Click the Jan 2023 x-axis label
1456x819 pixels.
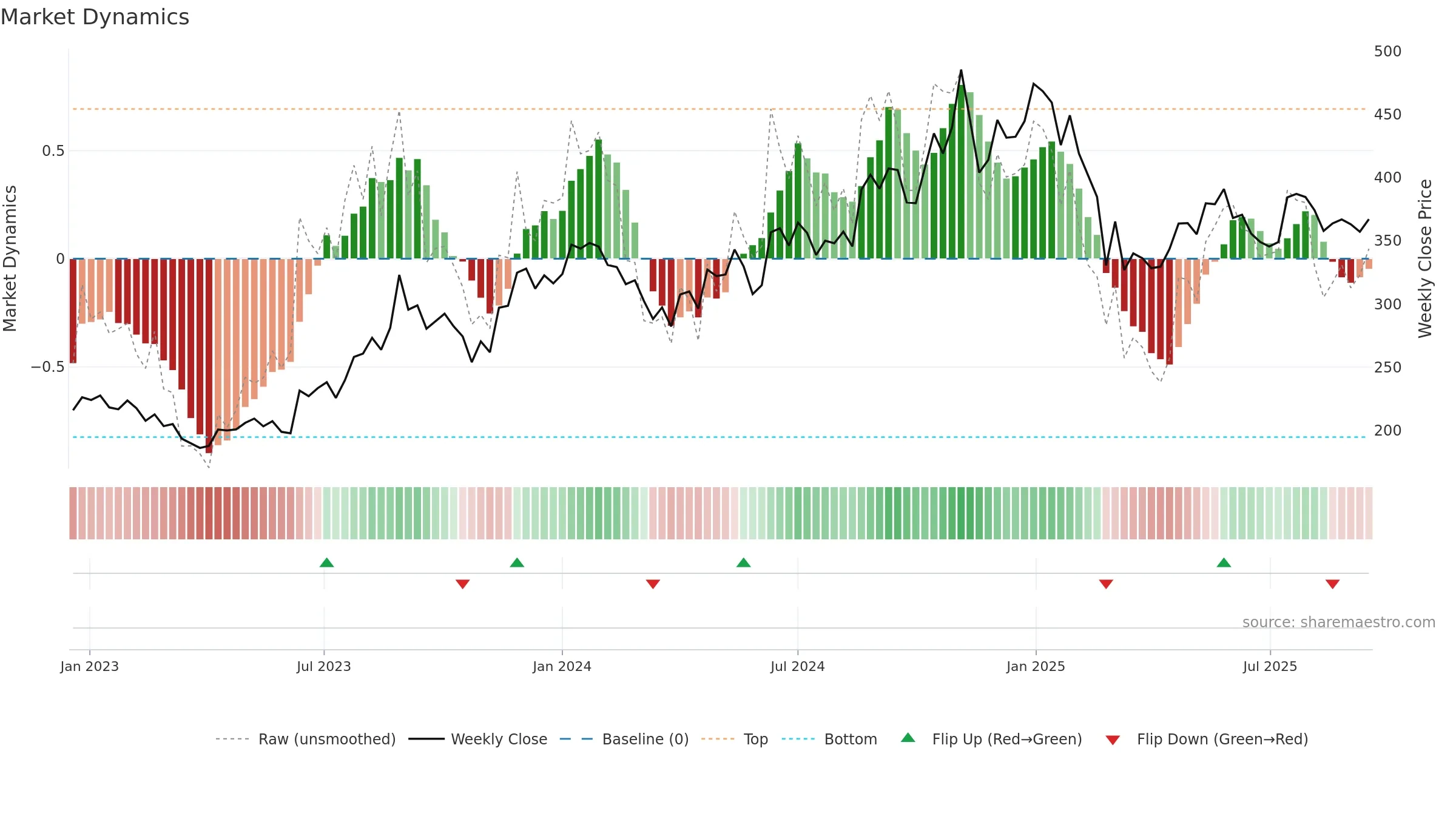coord(89,666)
